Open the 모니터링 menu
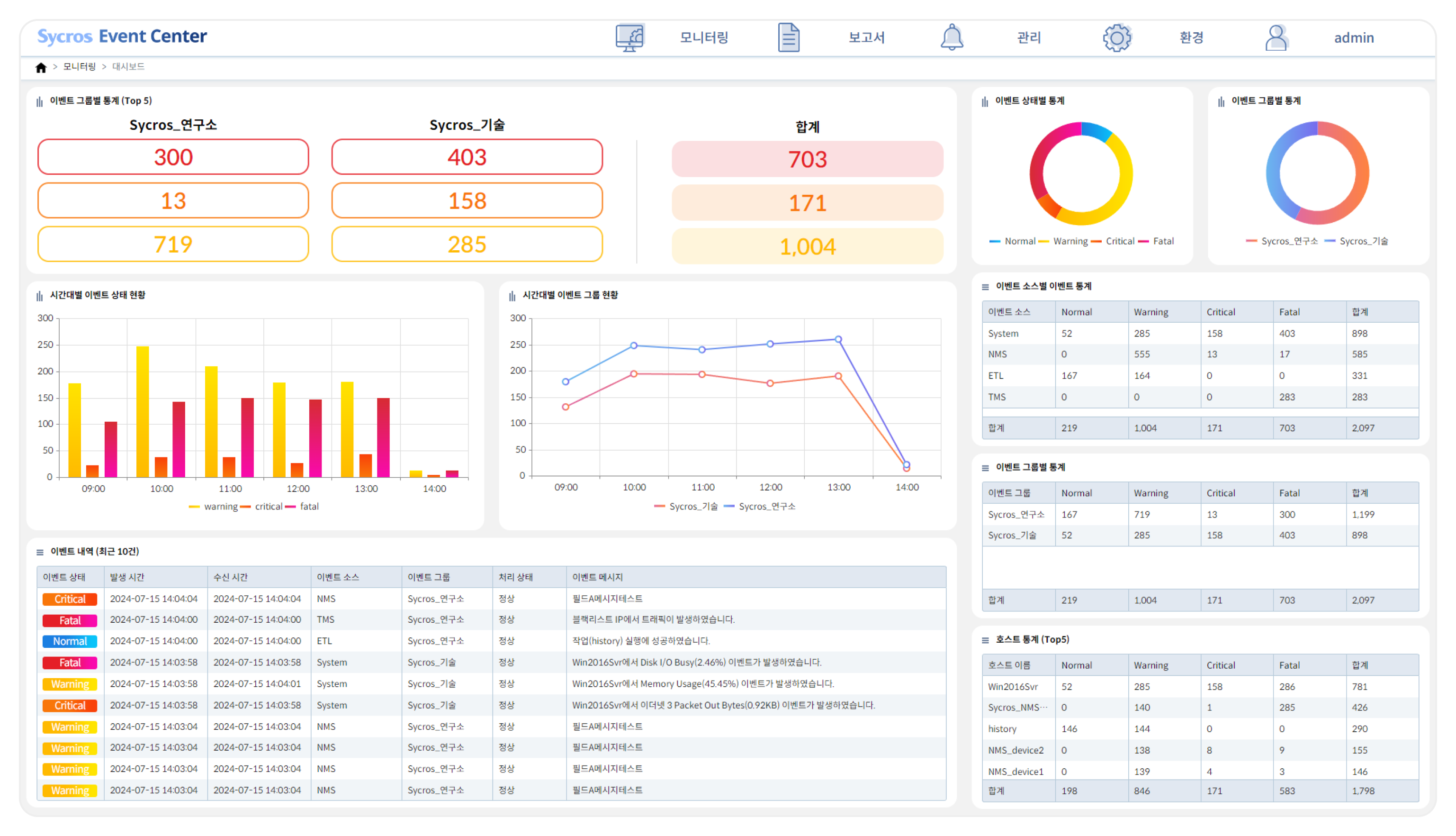Screen dimensions: 1456x836 tap(704, 38)
